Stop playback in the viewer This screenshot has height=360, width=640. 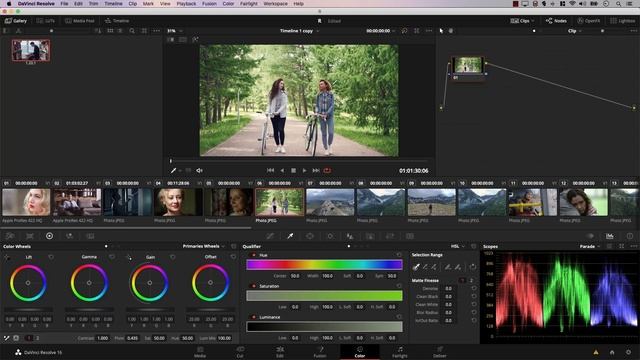293,171
